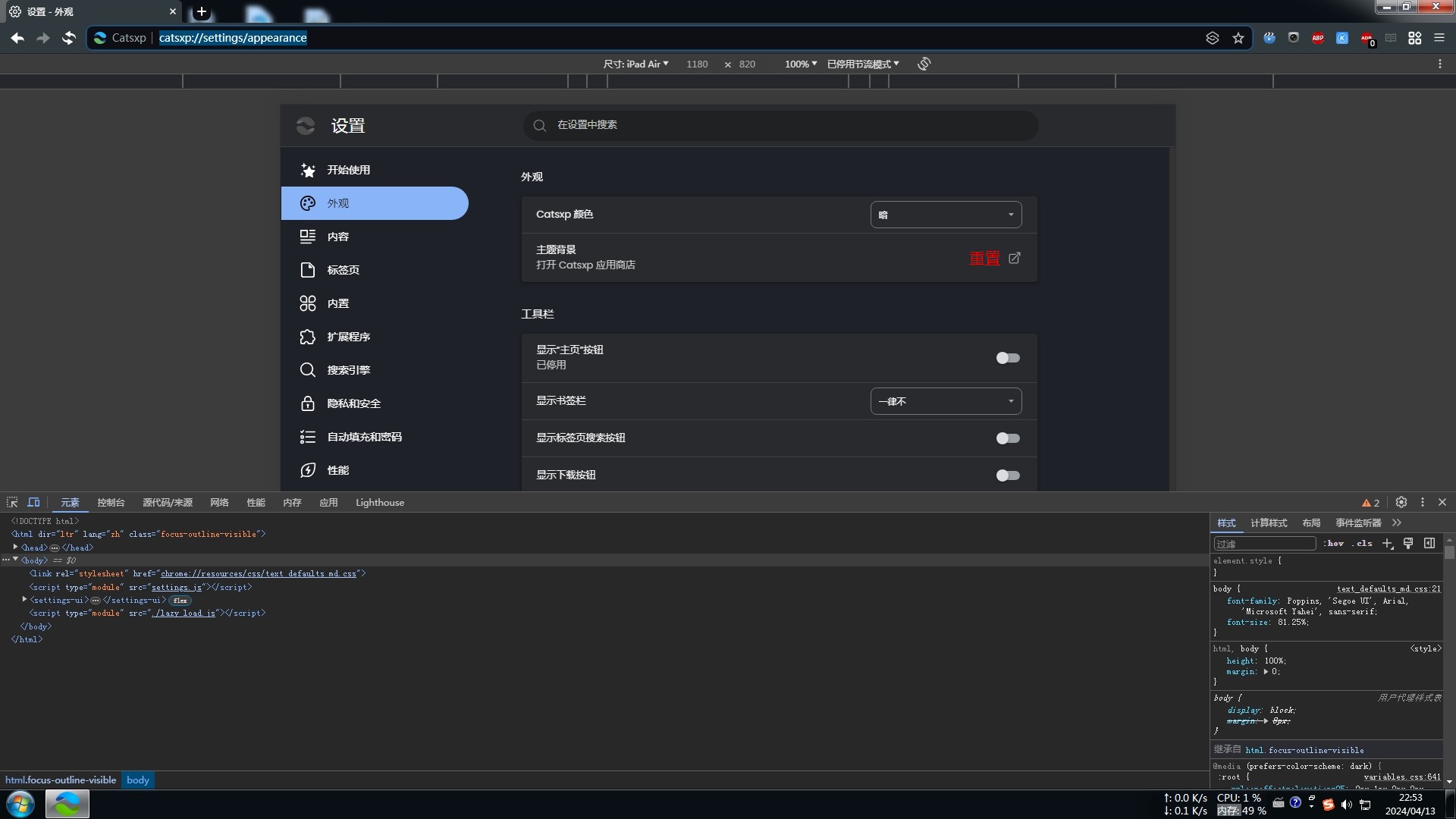Expand the settings-ui element node
Image resolution: width=1456 pixels, height=819 pixels.
click(x=24, y=599)
